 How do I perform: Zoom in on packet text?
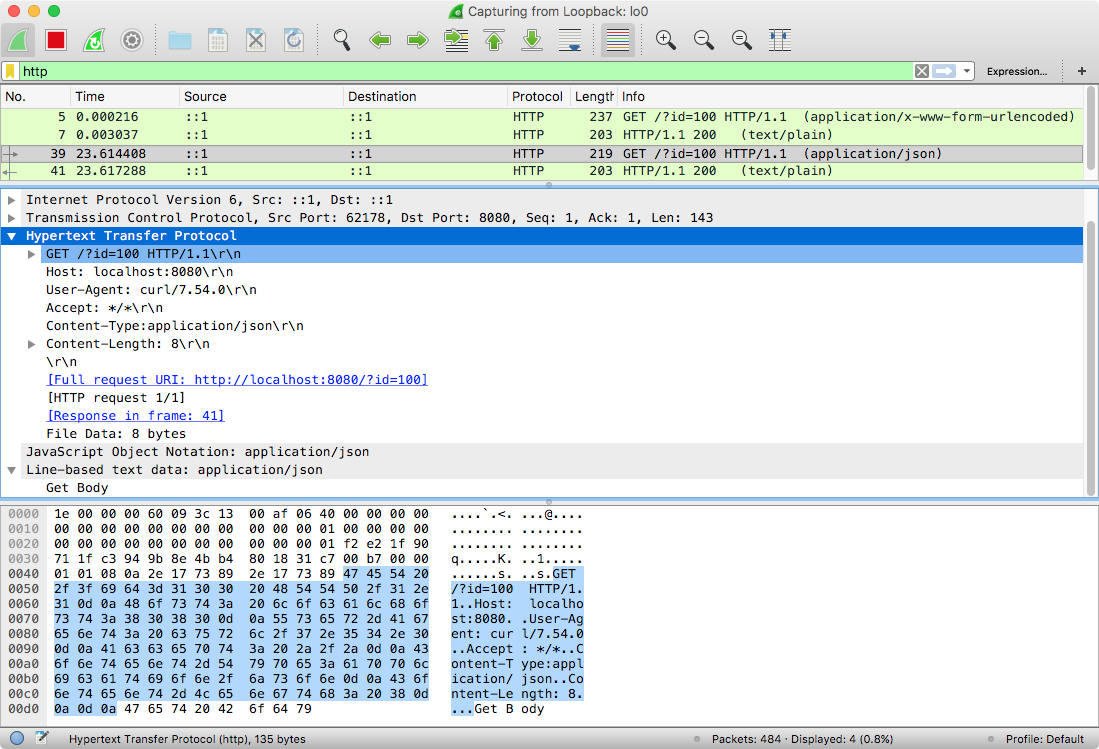[665, 40]
